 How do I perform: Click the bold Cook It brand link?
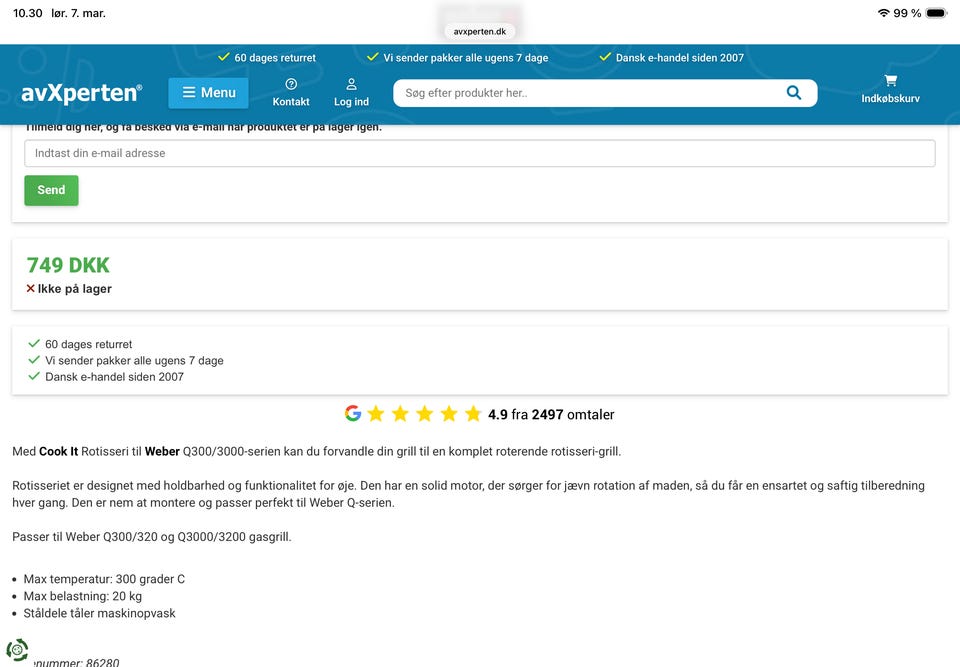pyautogui.click(x=59, y=451)
